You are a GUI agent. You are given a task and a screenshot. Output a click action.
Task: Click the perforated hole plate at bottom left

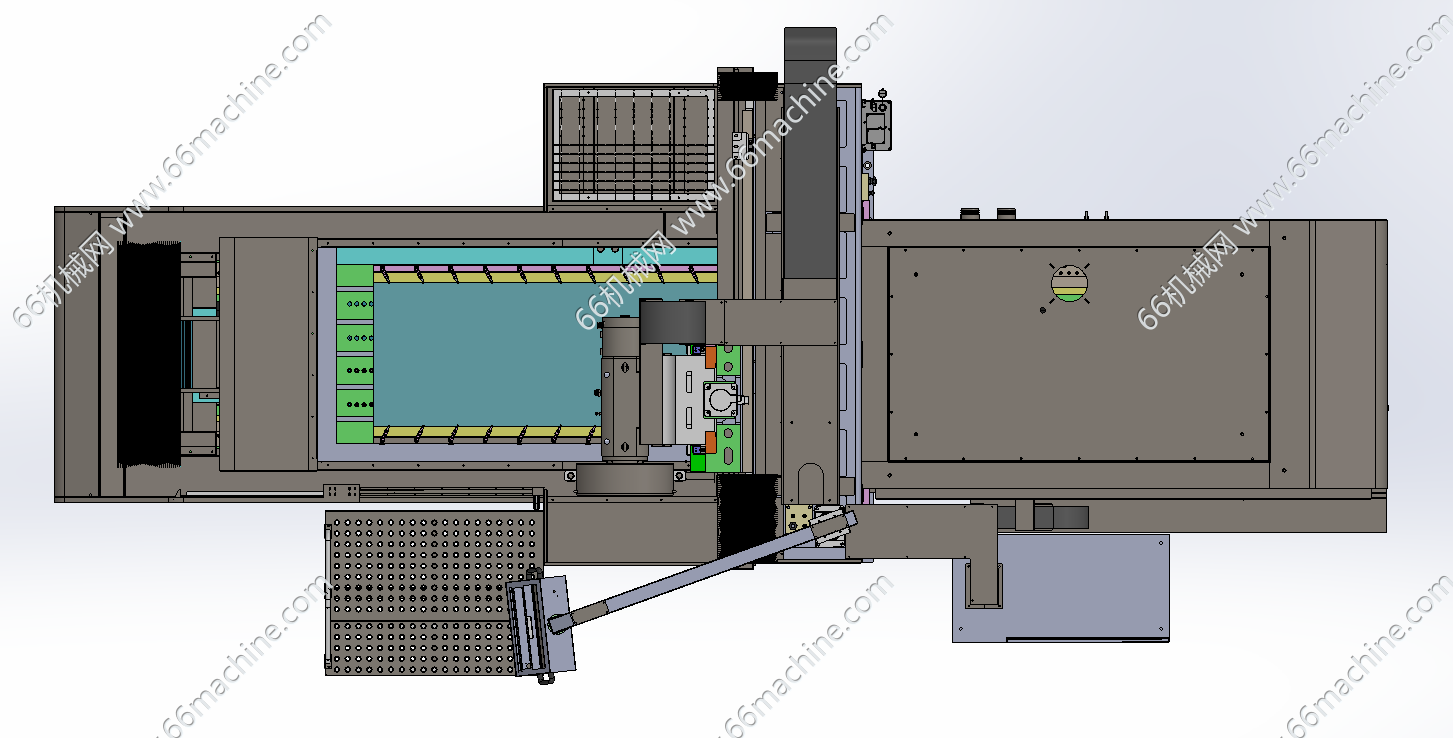tap(420, 590)
